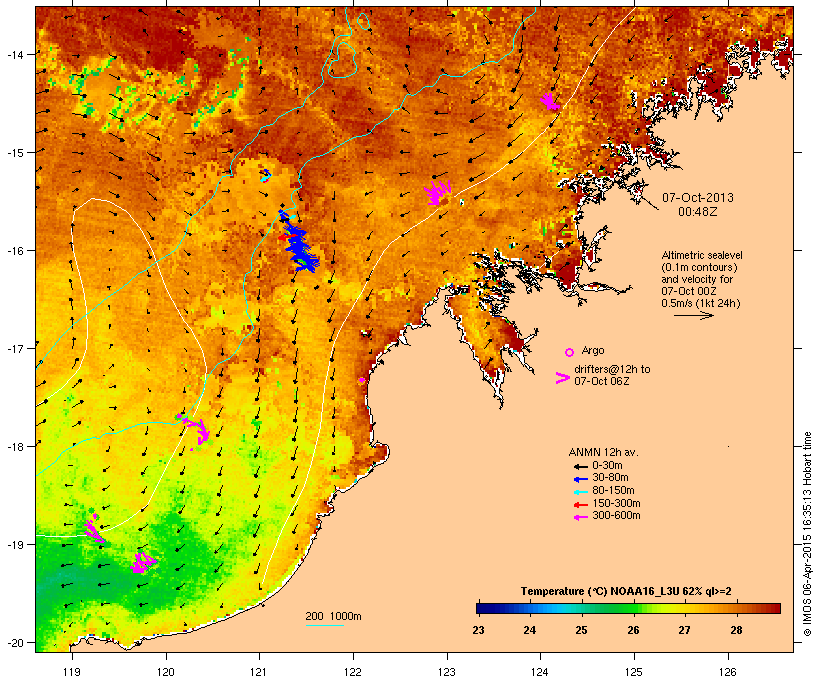Click the vertical IMOS copyright timestamp text
Screen dimensions: 820x680
click(x=807, y=534)
